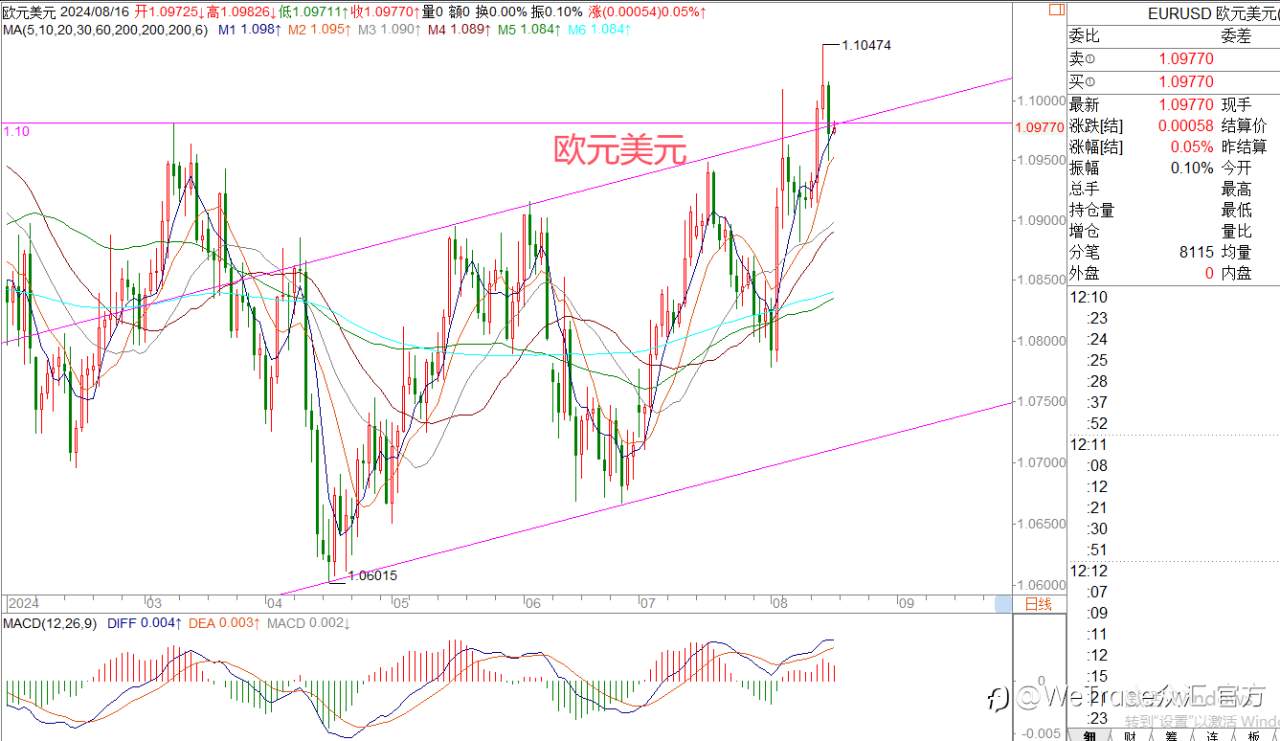Click the circled-1 marker next to 卖
Viewport: 1280px width, 741px height.
[x=1092, y=59]
